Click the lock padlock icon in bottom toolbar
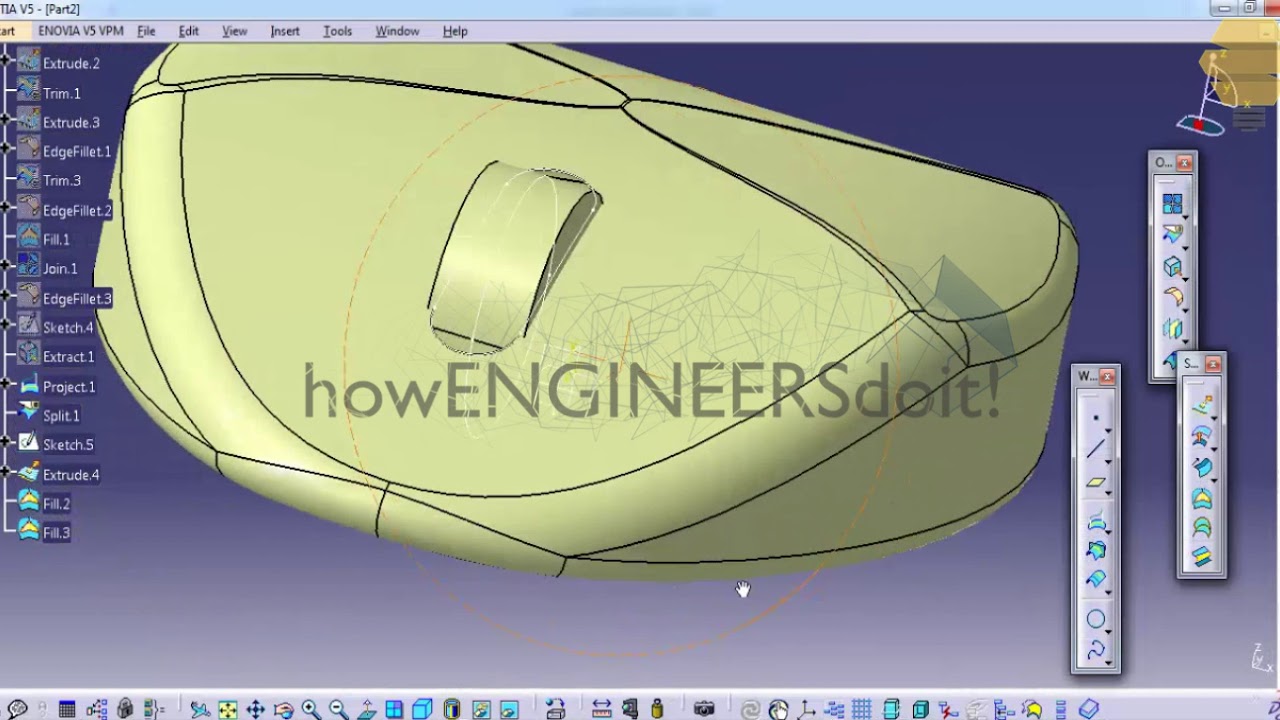Image resolution: width=1280 pixels, height=720 pixels. [x=125, y=709]
